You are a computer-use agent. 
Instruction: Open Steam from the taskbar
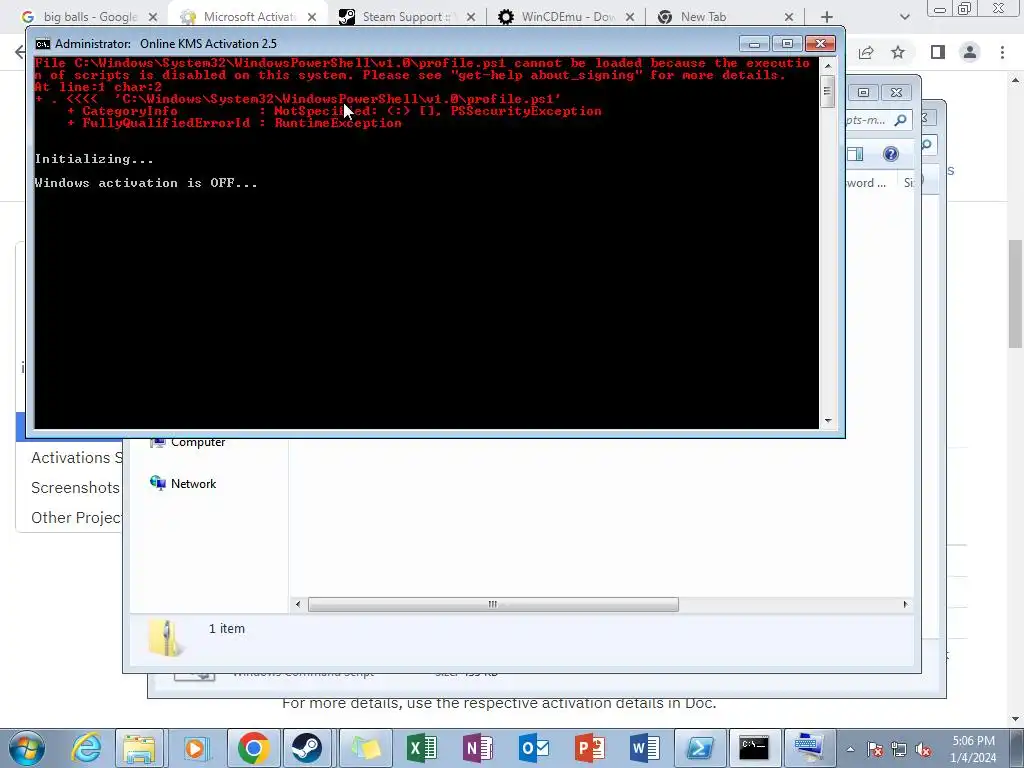(306, 748)
